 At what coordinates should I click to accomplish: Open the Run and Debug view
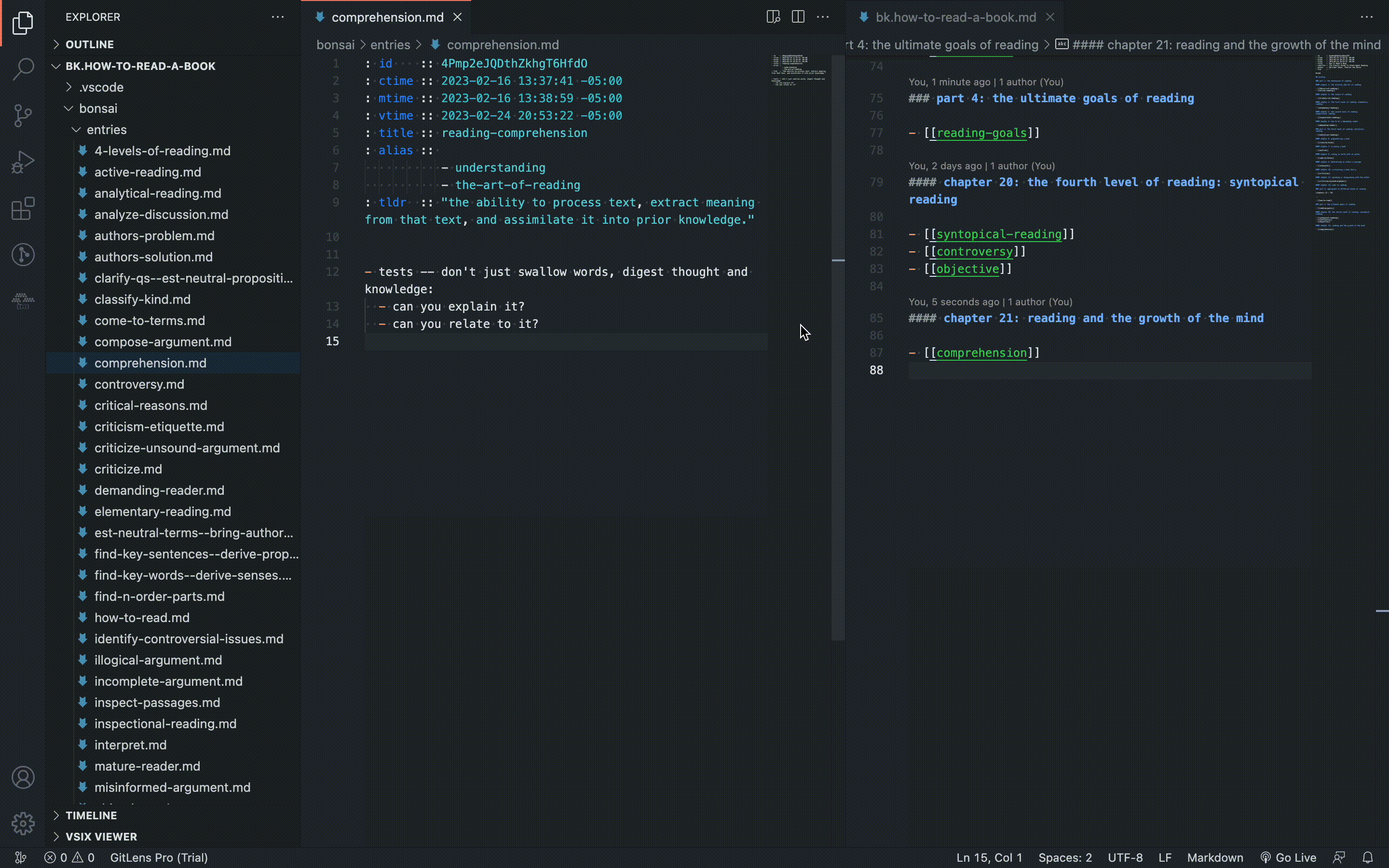pyautogui.click(x=23, y=162)
